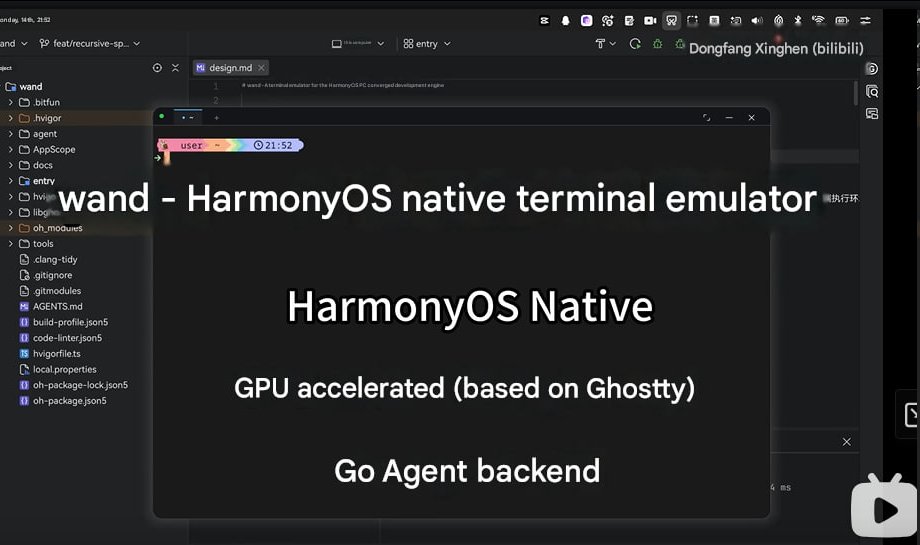The image size is (920, 545).
Task: Open oh-package-lock.json5 file
Action: tap(80, 385)
